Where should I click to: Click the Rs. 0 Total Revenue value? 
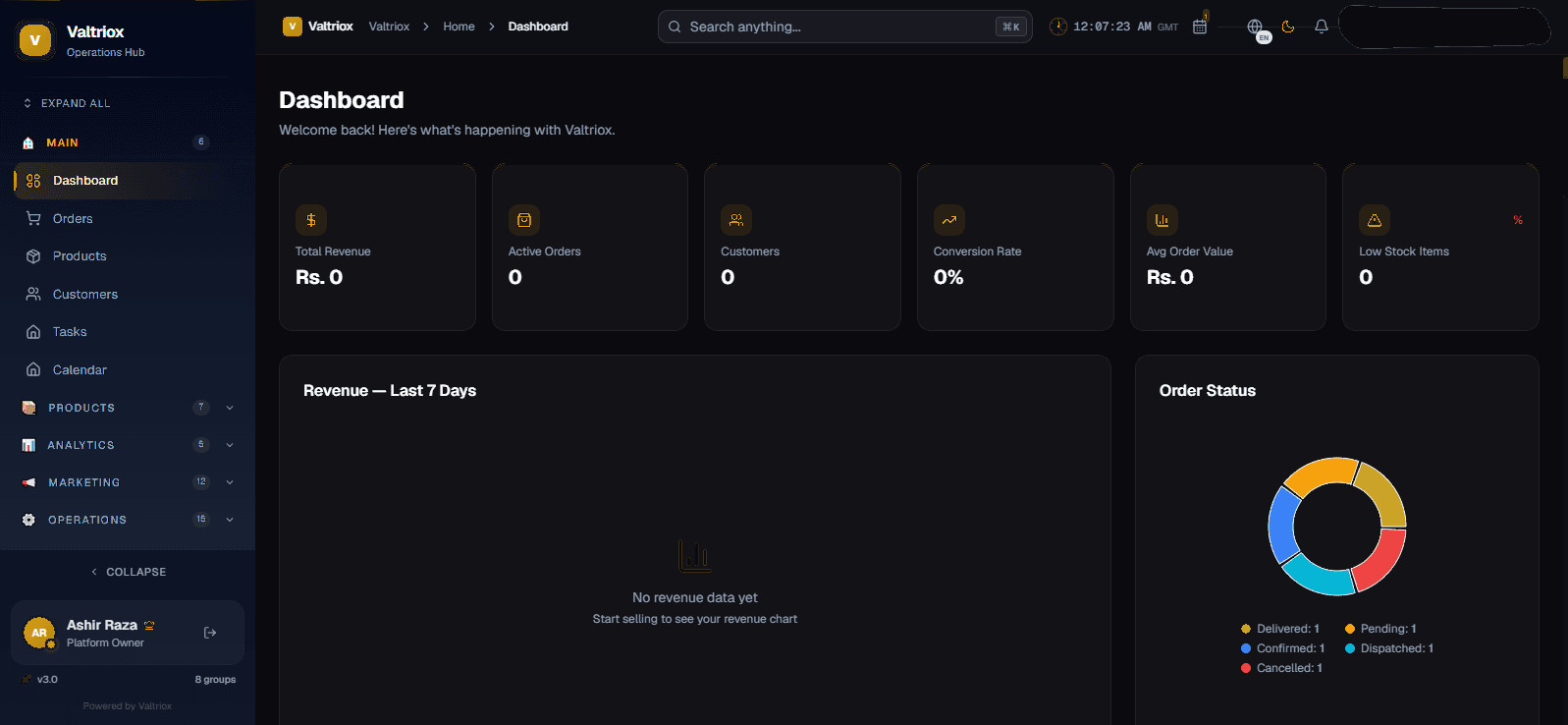click(319, 277)
